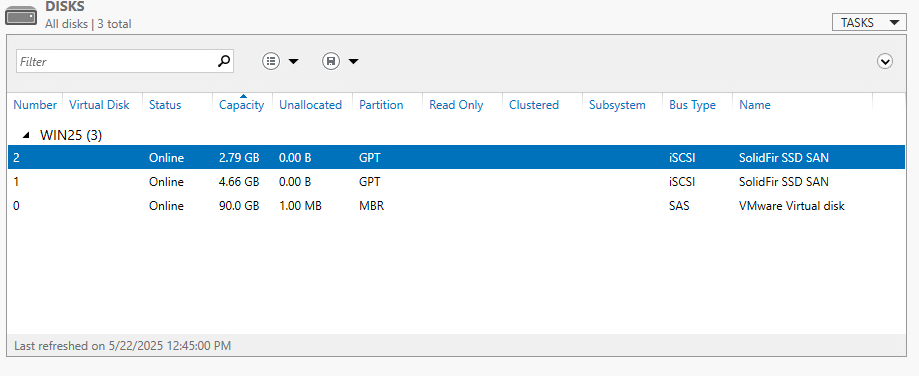Click the MBR partition cell
This screenshot has width=919, height=376.
click(x=372, y=206)
